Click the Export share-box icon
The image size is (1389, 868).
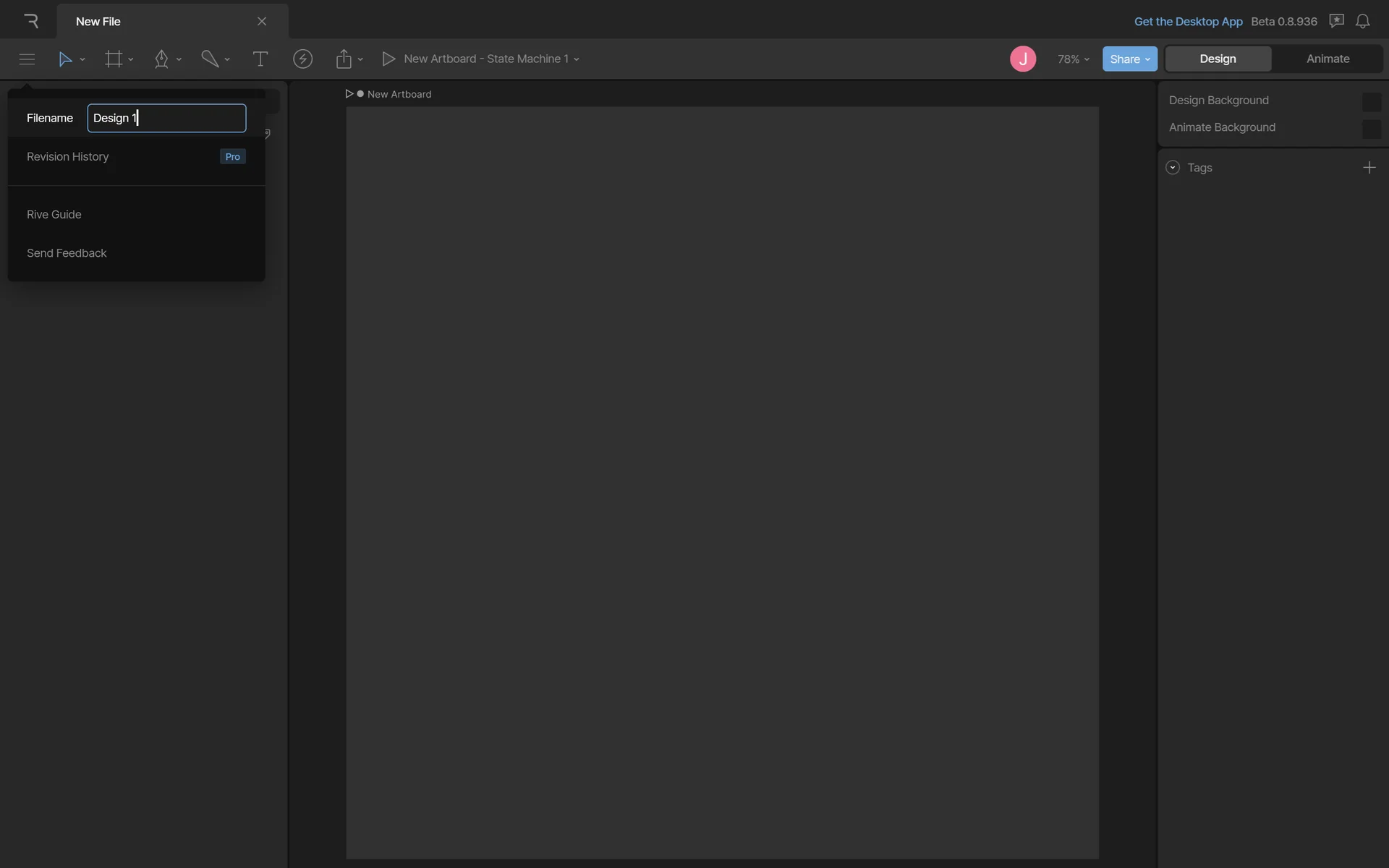(344, 59)
